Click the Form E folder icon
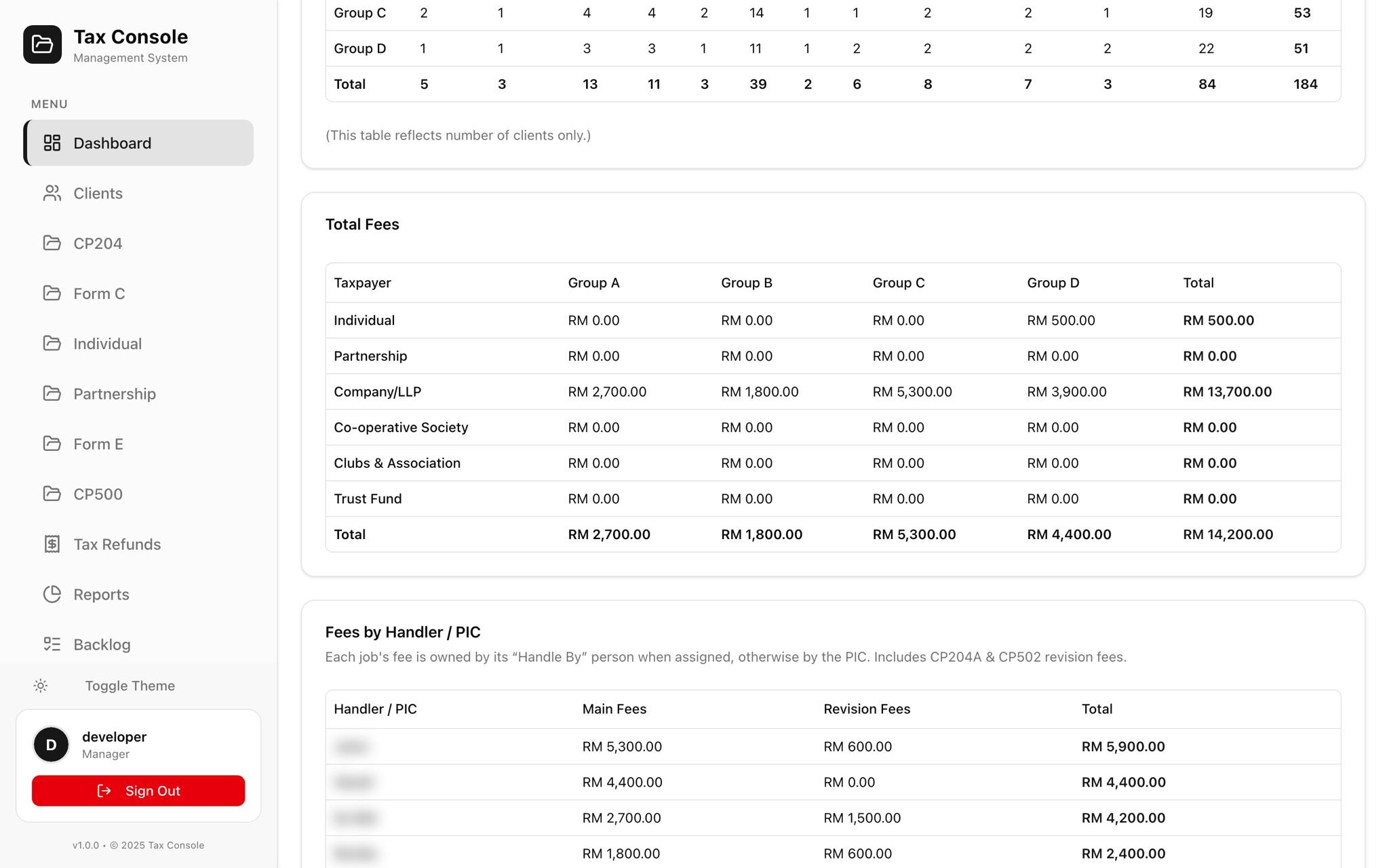Screen dimensions: 1389x868 coord(52,444)
